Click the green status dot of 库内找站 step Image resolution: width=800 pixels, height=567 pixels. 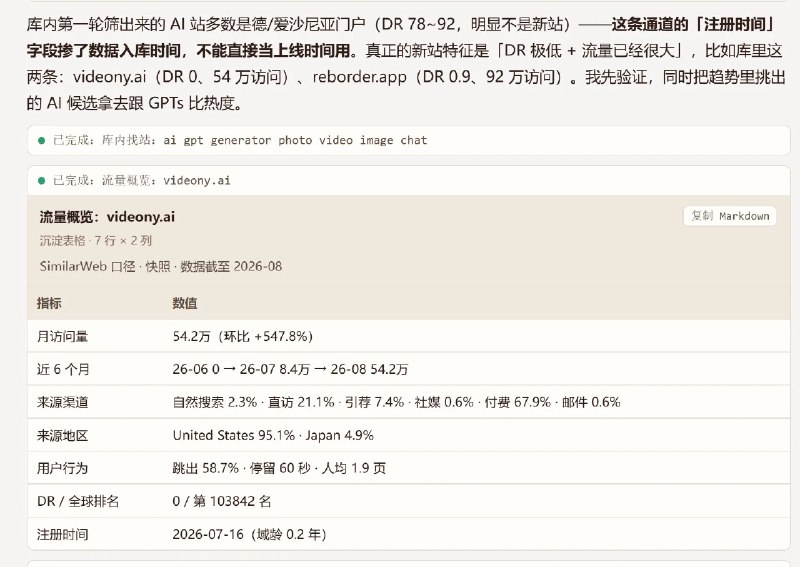pyautogui.click(x=42, y=140)
